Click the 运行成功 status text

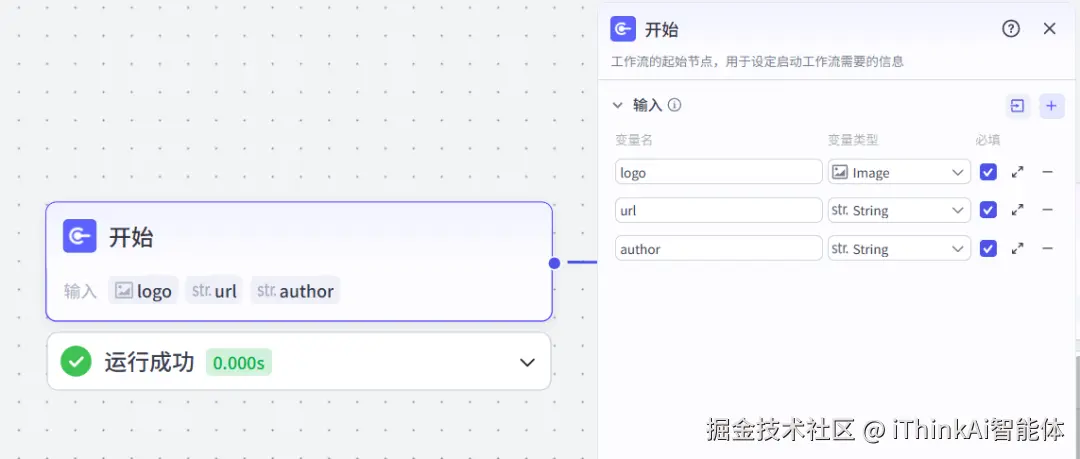[x=149, y=362]
